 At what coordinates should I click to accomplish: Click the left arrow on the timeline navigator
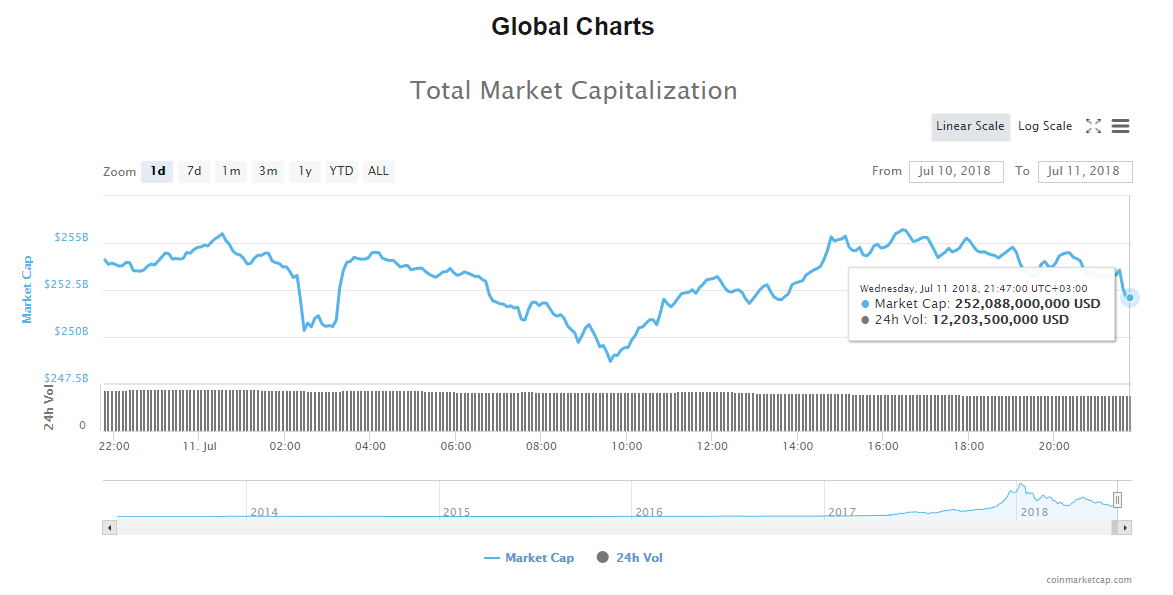pyautogui.click(x=110, y=526)
